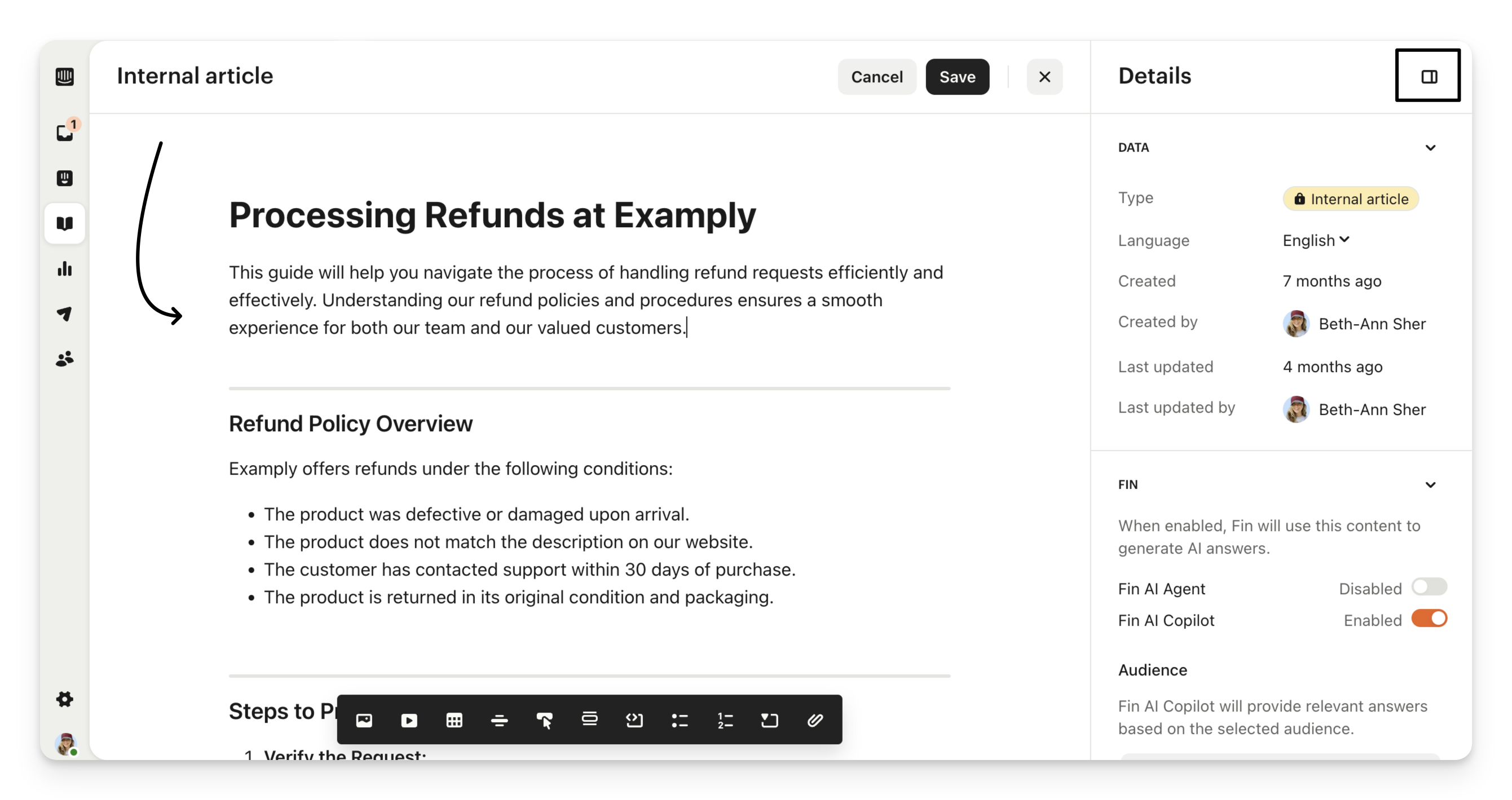The image size is (1512, 800).
Task: Click the Save button
Action: [956, 77]
